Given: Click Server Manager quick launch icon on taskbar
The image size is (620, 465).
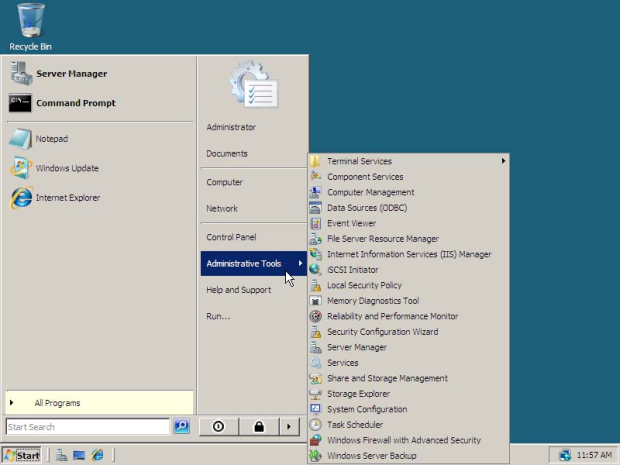Looking at the screenshot, I should 61,455.
